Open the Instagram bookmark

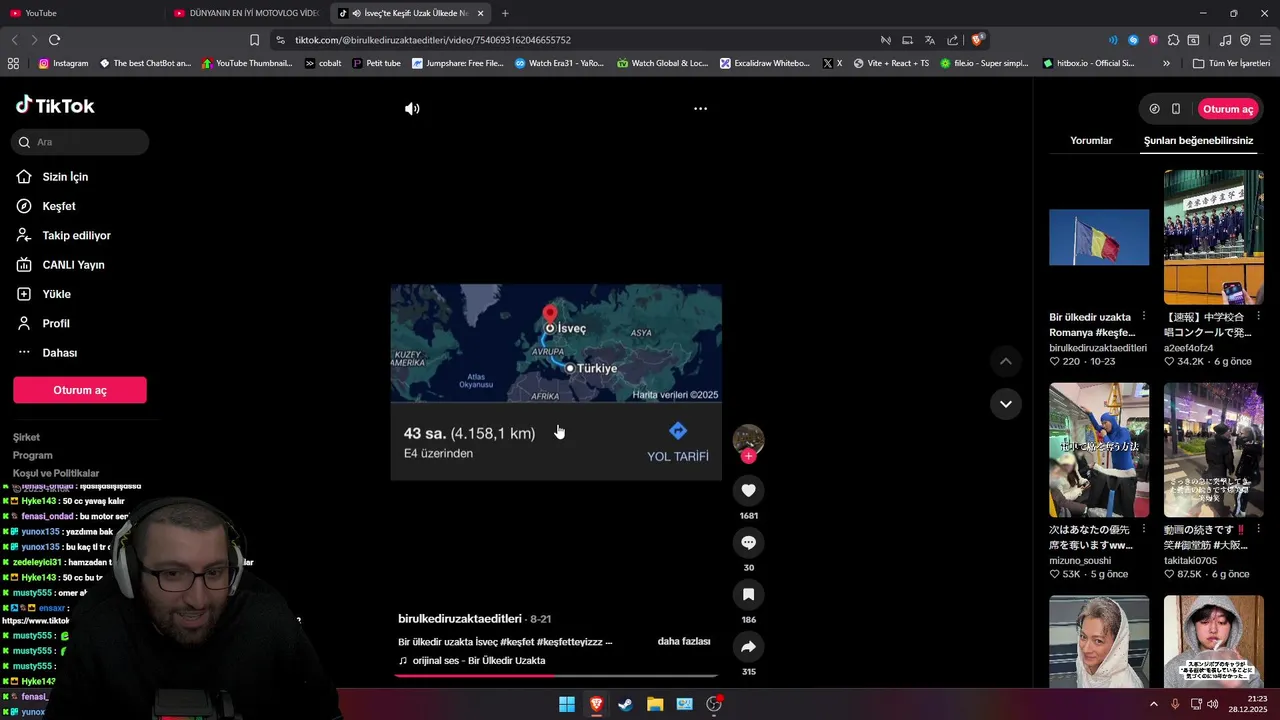tap(63, 63)
